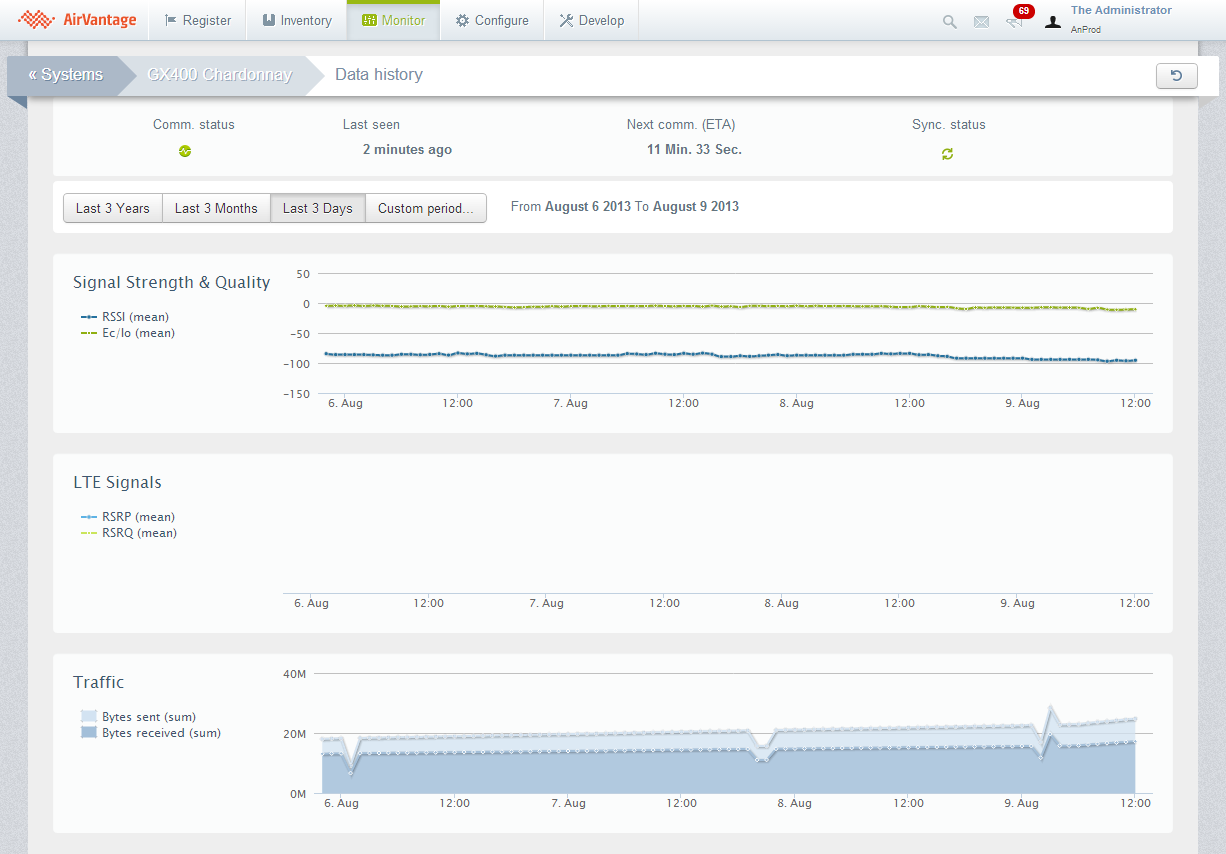Click the refresh button in breadcrumb bar

click(x=1176, y=76)
